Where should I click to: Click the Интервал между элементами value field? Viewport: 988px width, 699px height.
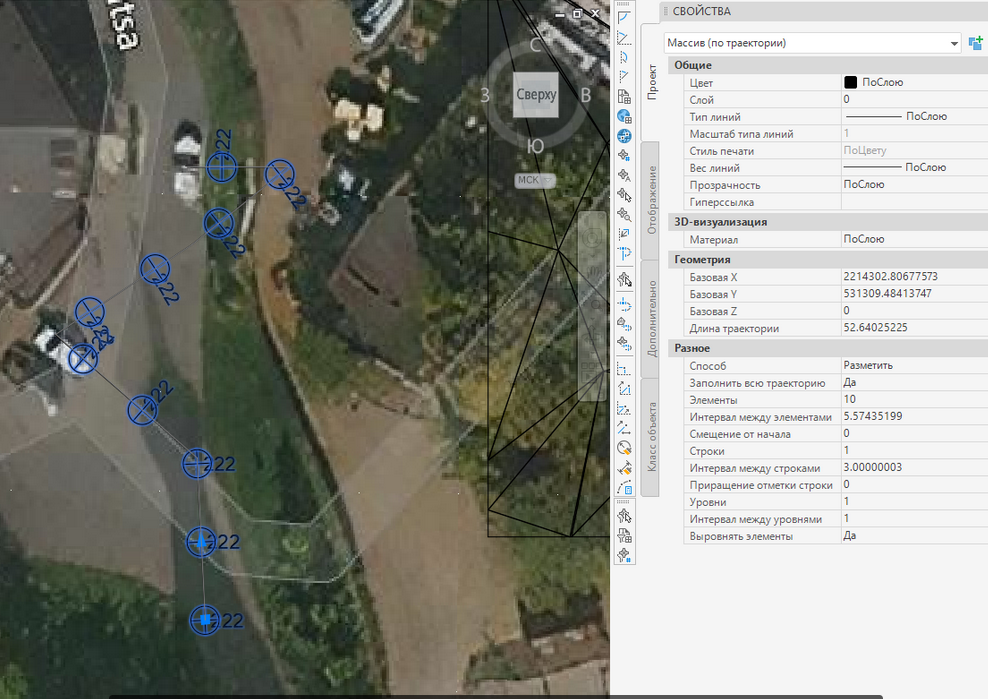[912, 417]
